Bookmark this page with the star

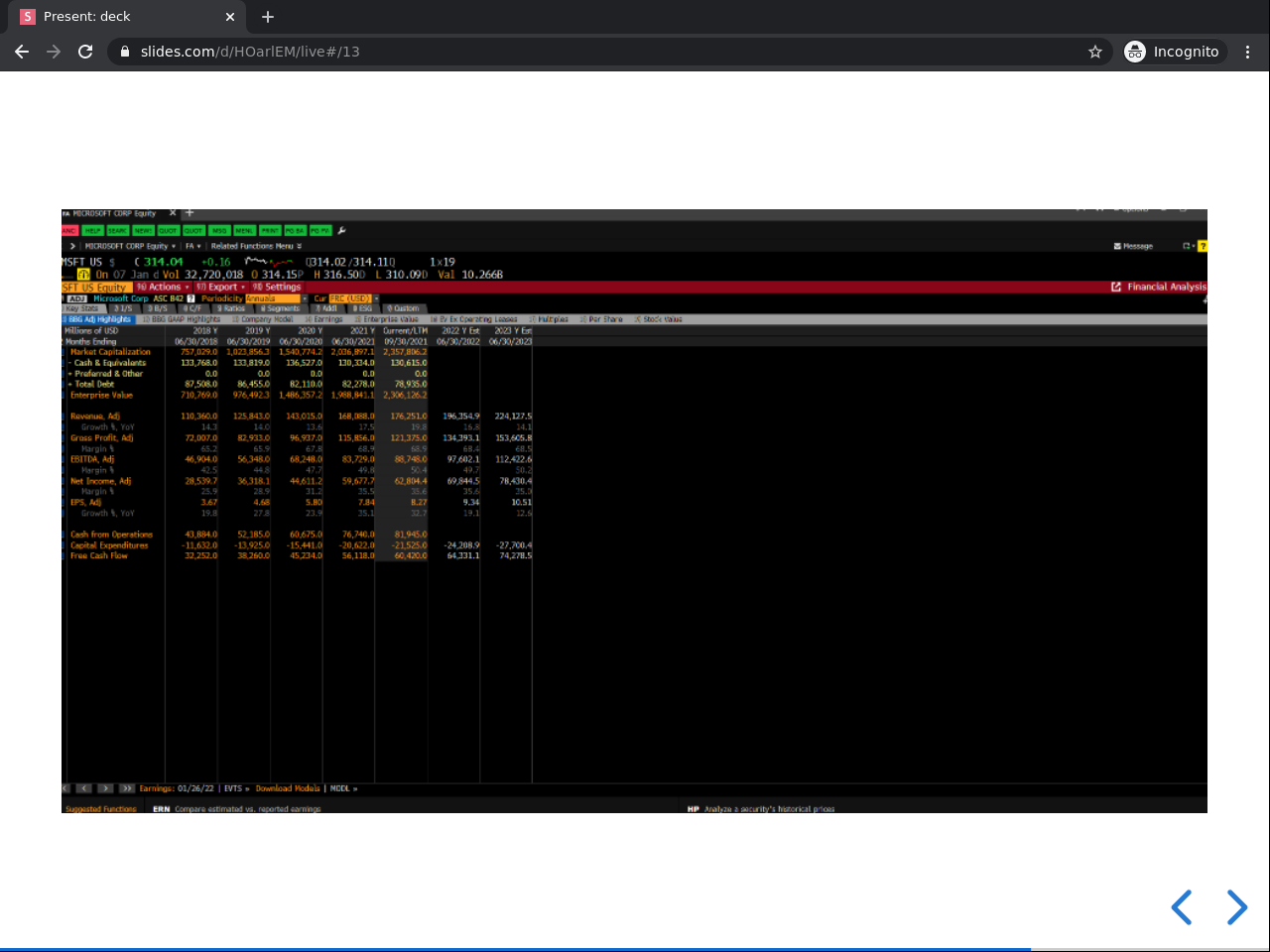tap(1095, 52)
